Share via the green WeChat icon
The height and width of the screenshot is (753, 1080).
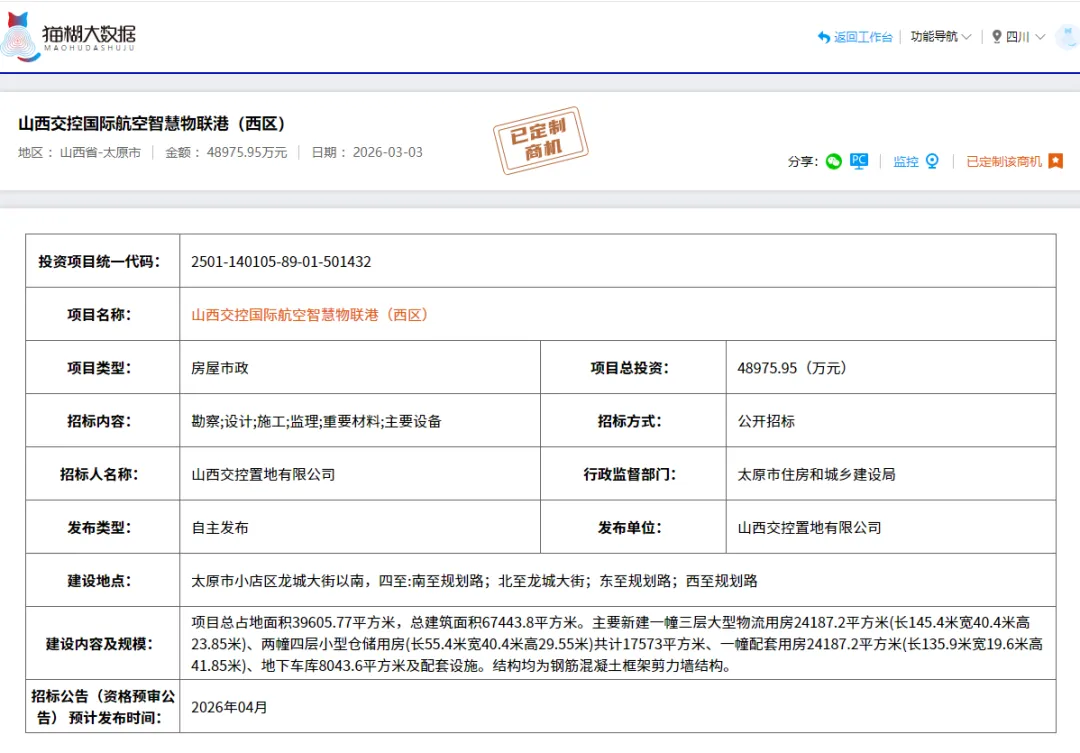pos(833,162)
